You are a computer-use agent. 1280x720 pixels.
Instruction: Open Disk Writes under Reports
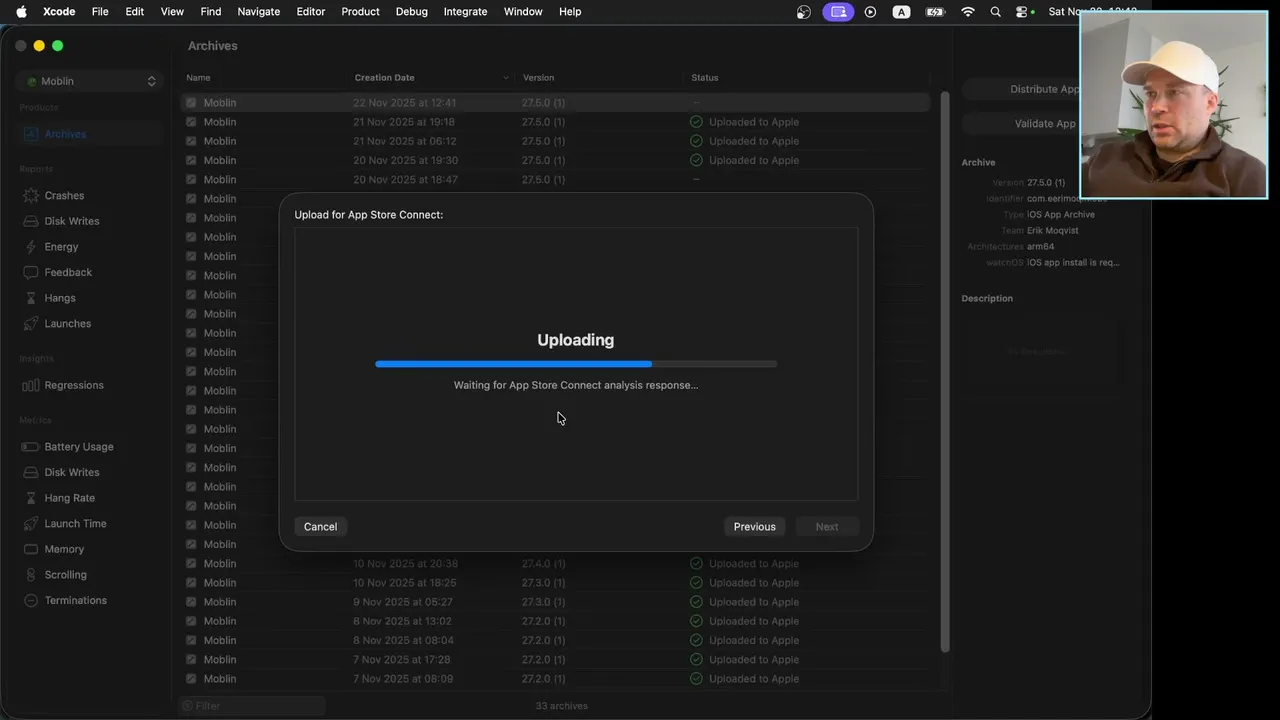[x=71, y=221]
